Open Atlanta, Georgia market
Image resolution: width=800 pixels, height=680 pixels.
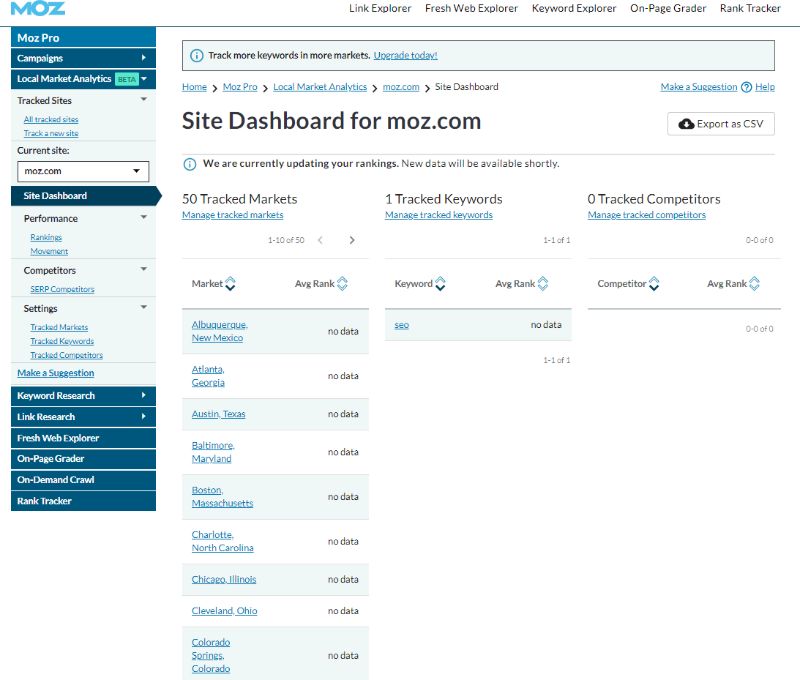[208, 376]
